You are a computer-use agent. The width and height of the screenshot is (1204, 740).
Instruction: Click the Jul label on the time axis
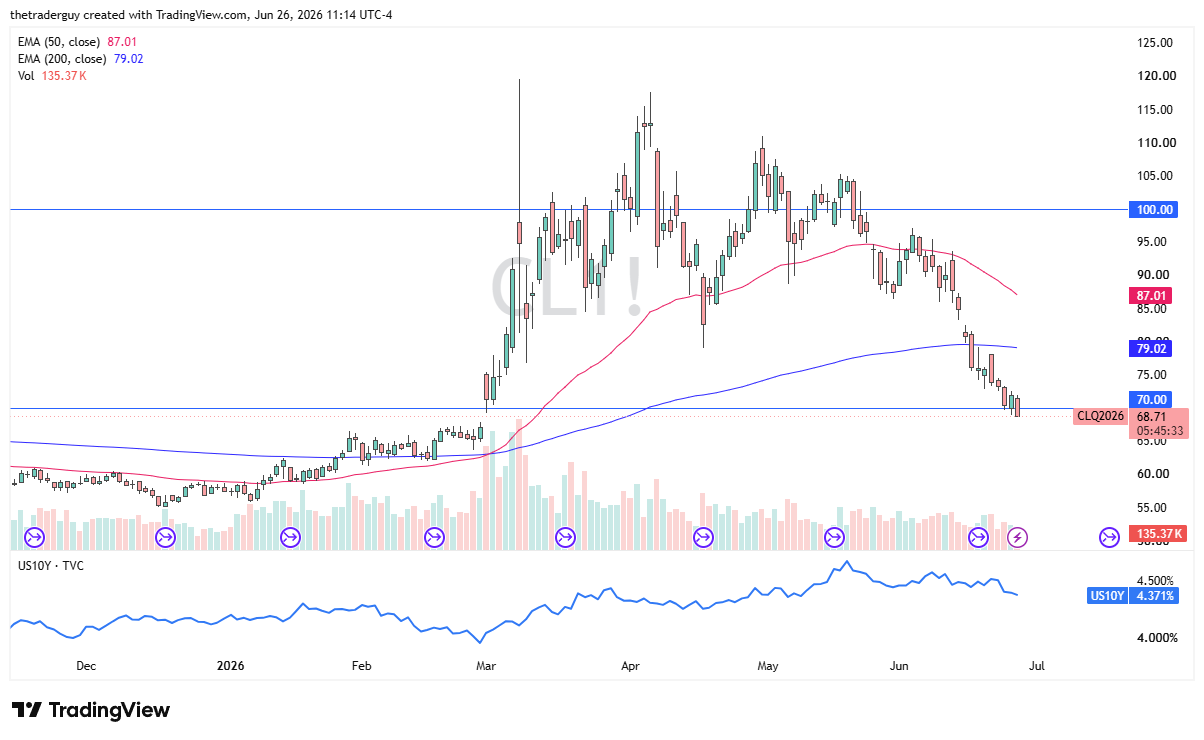click(x=1037, y=666)
